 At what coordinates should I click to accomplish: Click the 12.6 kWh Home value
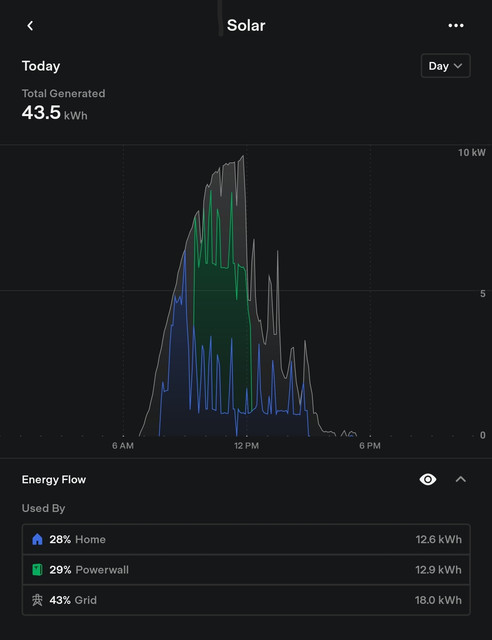point(439,540)
